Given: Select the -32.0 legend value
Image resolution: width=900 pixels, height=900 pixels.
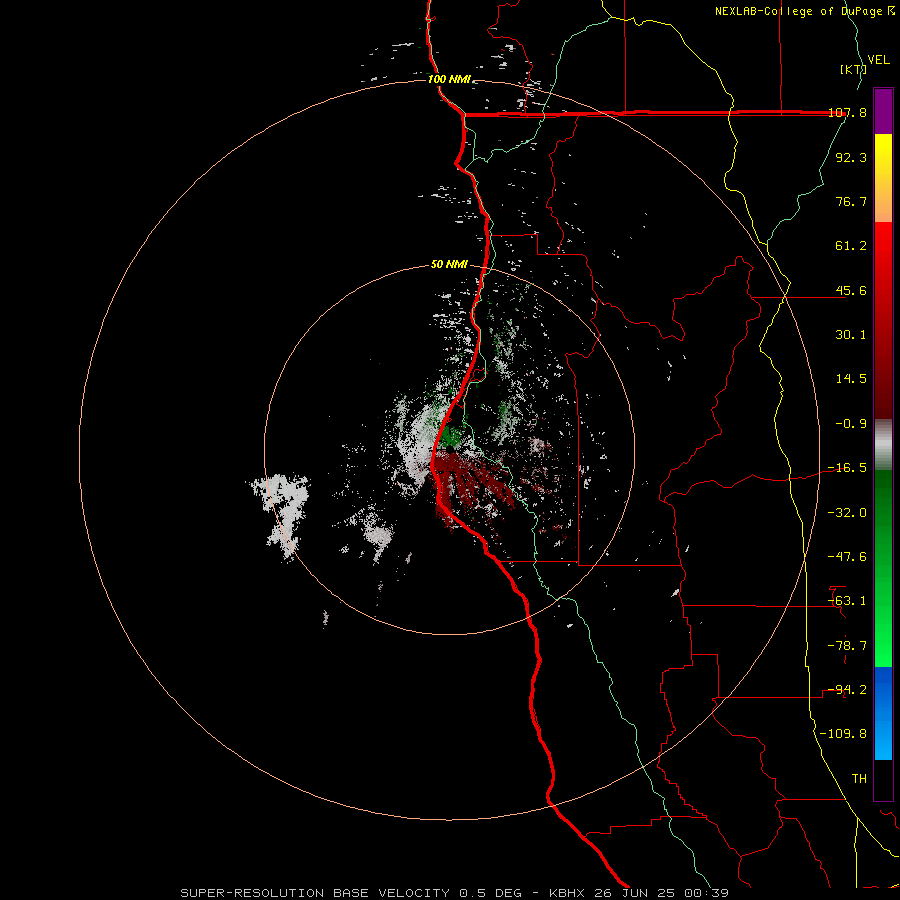Looking at the screenshot, I should 847,513.
